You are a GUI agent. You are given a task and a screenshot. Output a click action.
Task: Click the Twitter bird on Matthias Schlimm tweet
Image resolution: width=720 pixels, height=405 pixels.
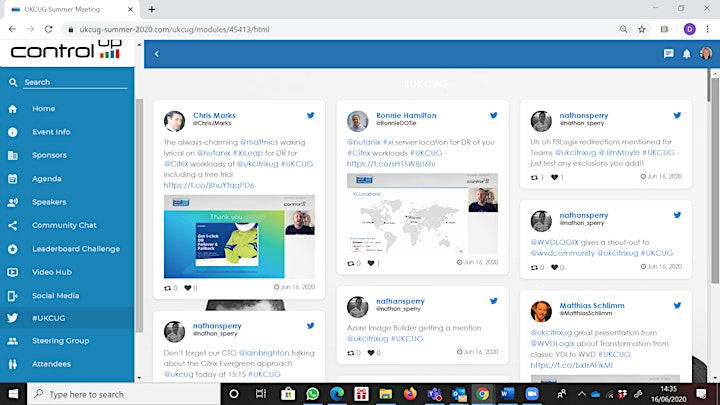coord(677,305)
